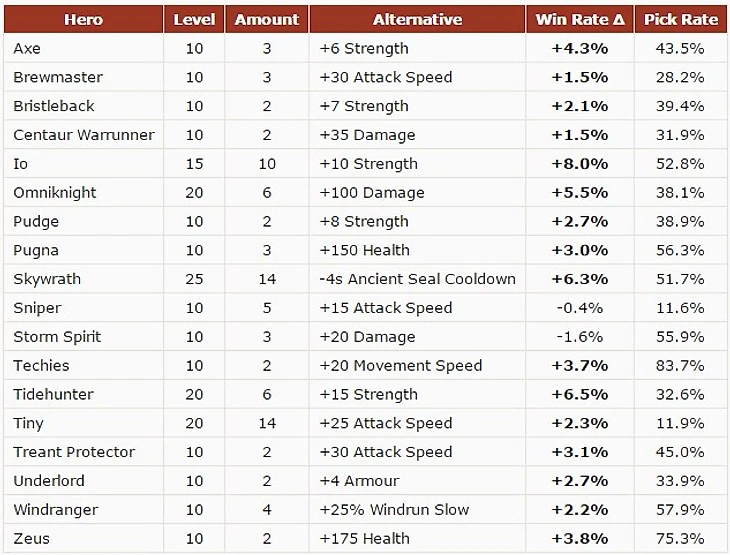
Task: Click the Pick Rate column header
Action: pyautogui.click(x=681, y=19)
